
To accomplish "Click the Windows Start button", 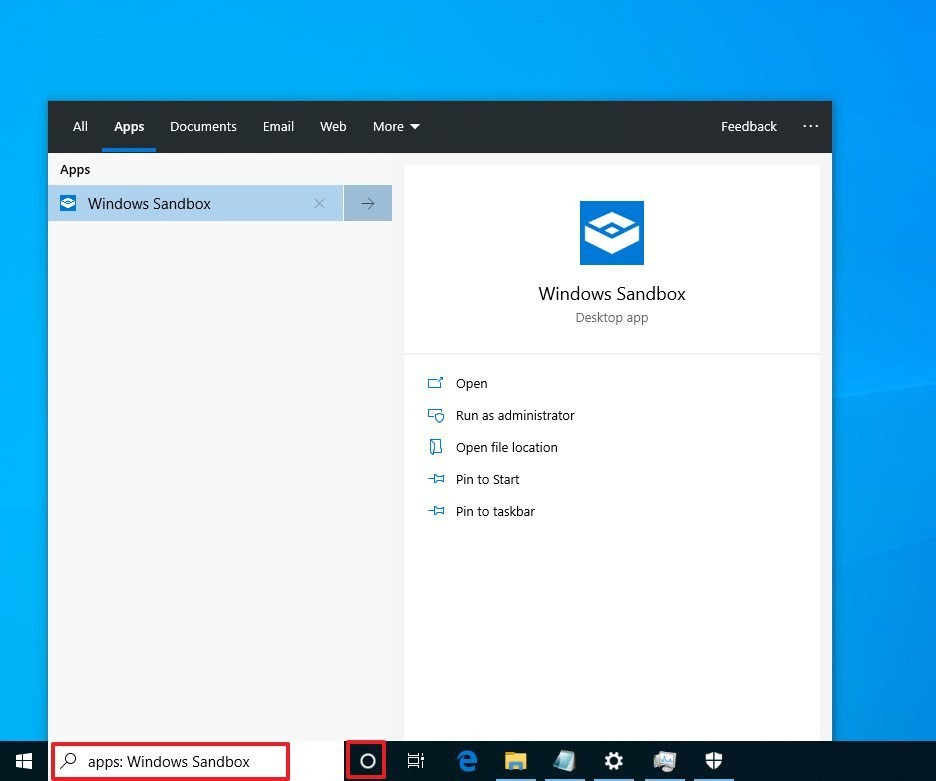I will click(24, 761).
